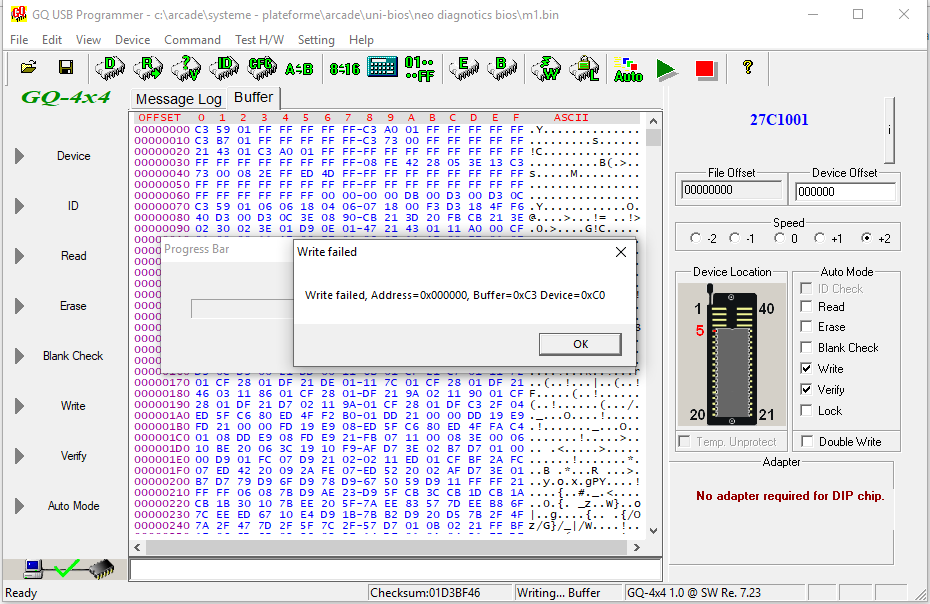Switch to the Message Log tab
This screenshot has width=930, height=604.
point(178,99)
